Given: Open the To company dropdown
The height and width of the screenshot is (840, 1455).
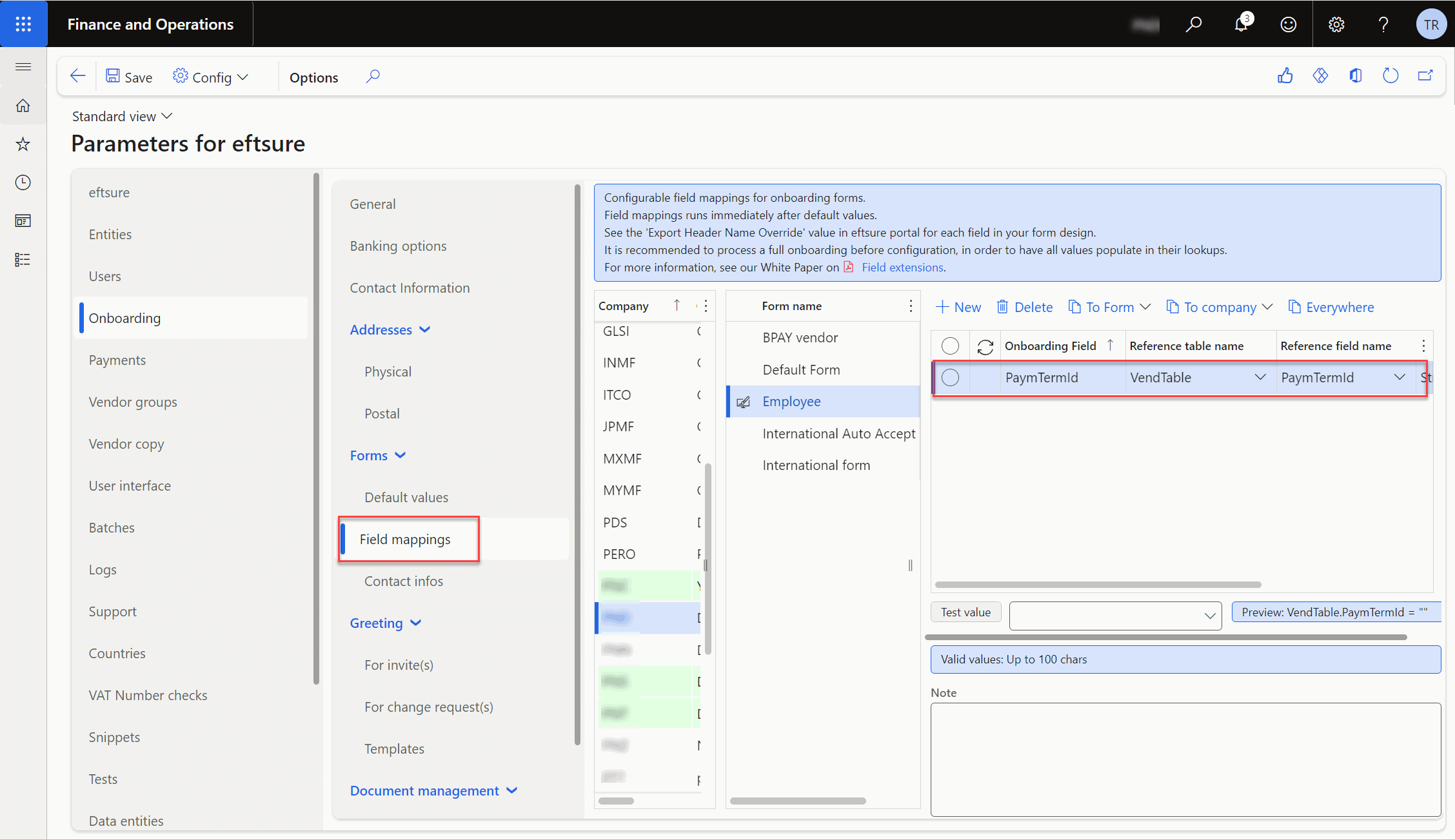Looking at the screenshot, I should click(x=1220, y=308).
